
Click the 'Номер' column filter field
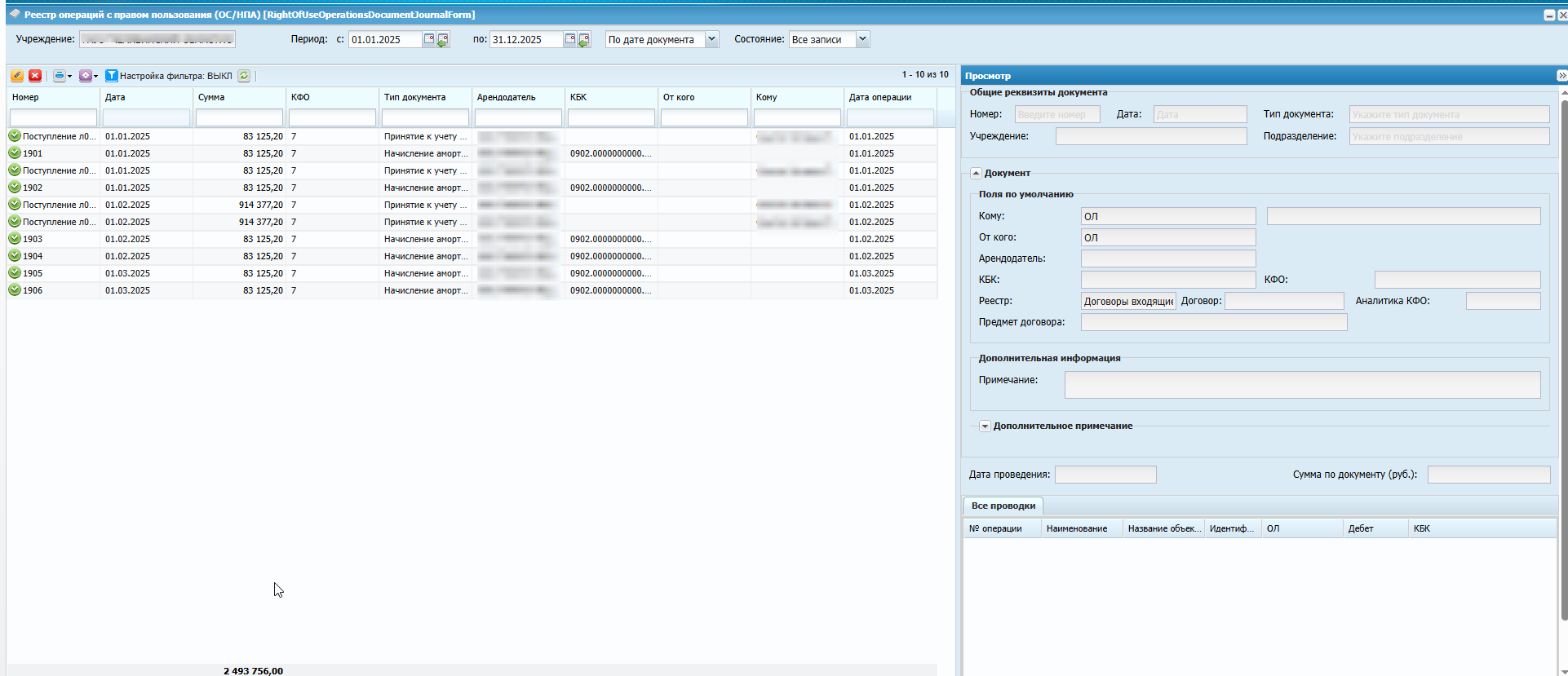[53, 118]
